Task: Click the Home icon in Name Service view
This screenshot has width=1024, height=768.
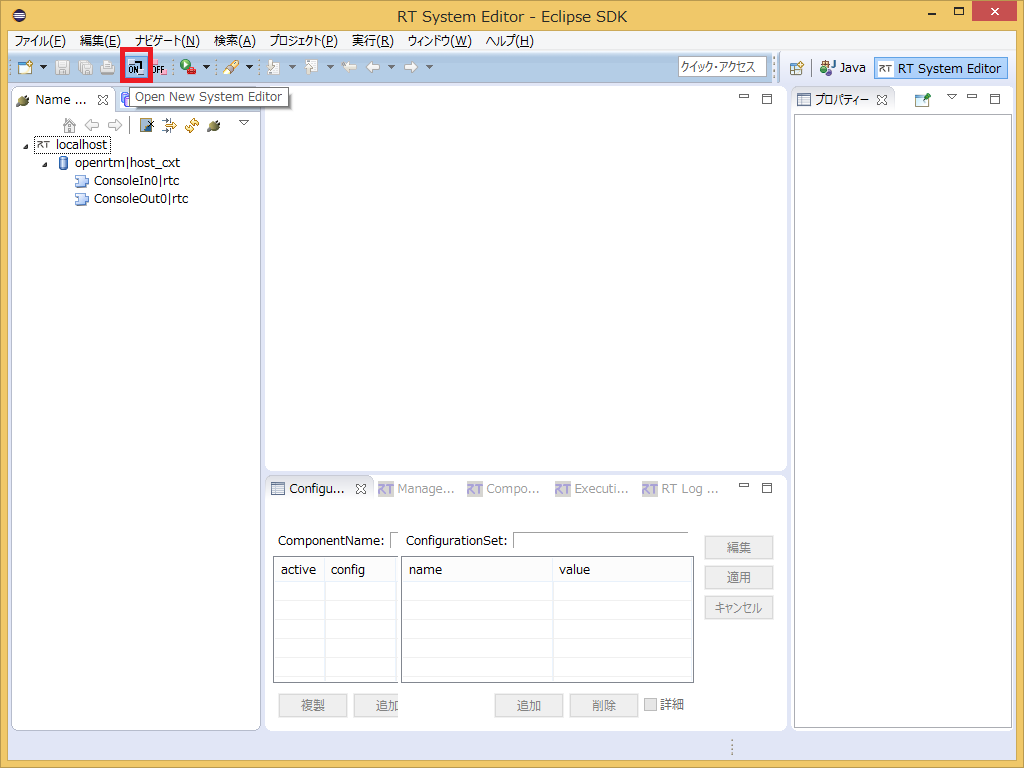Action: point(69,125)
